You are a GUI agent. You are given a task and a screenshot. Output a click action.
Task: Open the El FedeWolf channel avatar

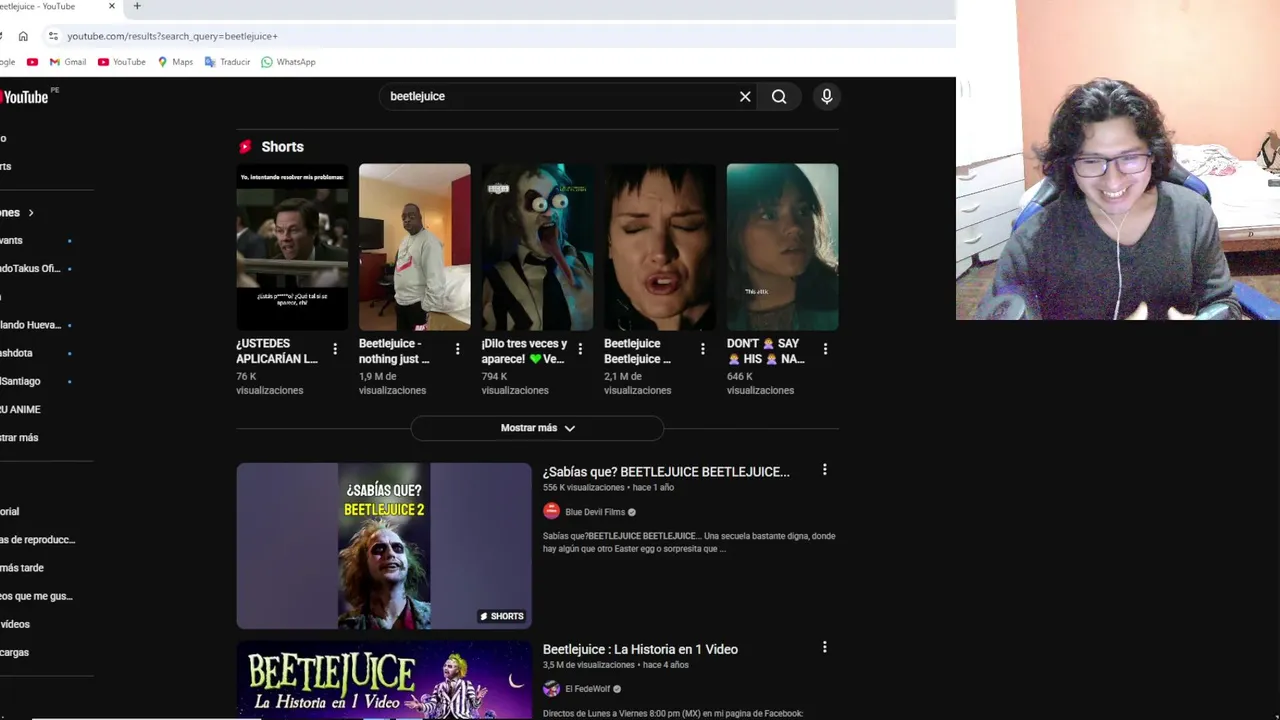point(551,689)
